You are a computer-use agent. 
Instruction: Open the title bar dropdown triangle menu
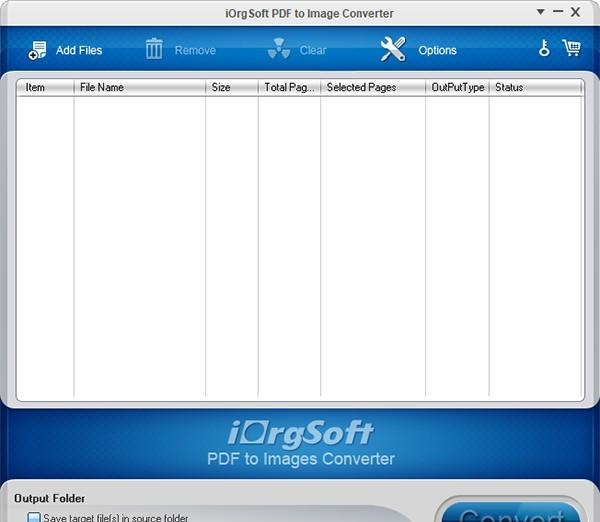tap(540, 12)
